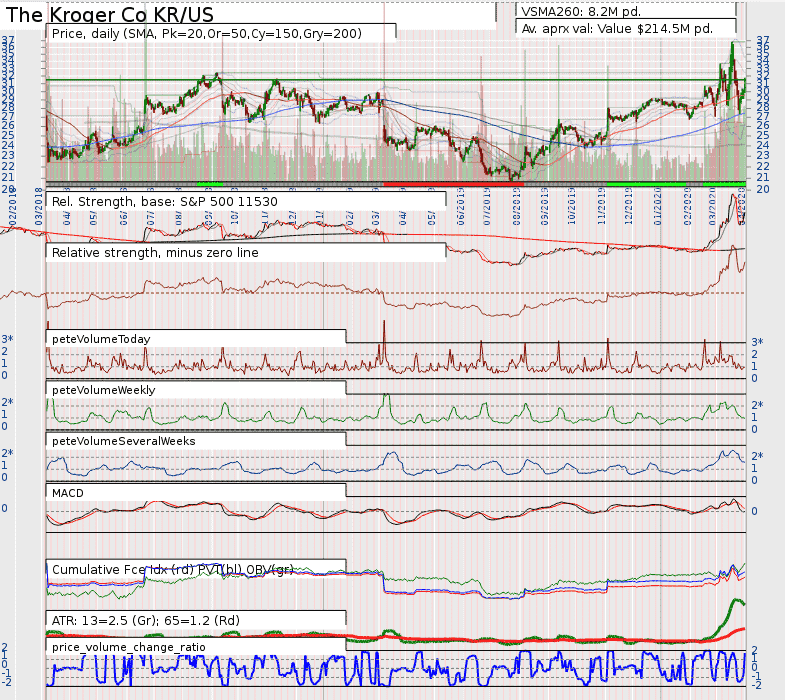Select the 12/2019 date axis label
The image size is (785, 700).
628,206
